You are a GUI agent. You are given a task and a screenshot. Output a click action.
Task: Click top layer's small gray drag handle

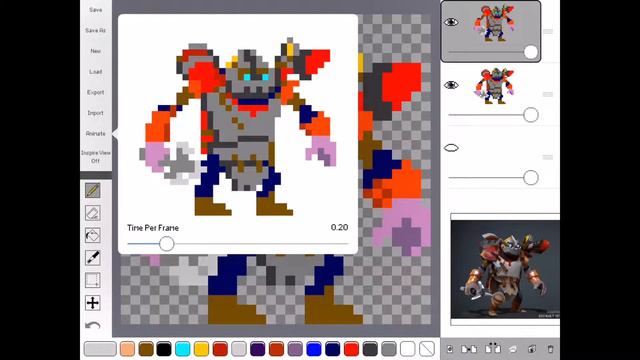click(x=548, y=31)
